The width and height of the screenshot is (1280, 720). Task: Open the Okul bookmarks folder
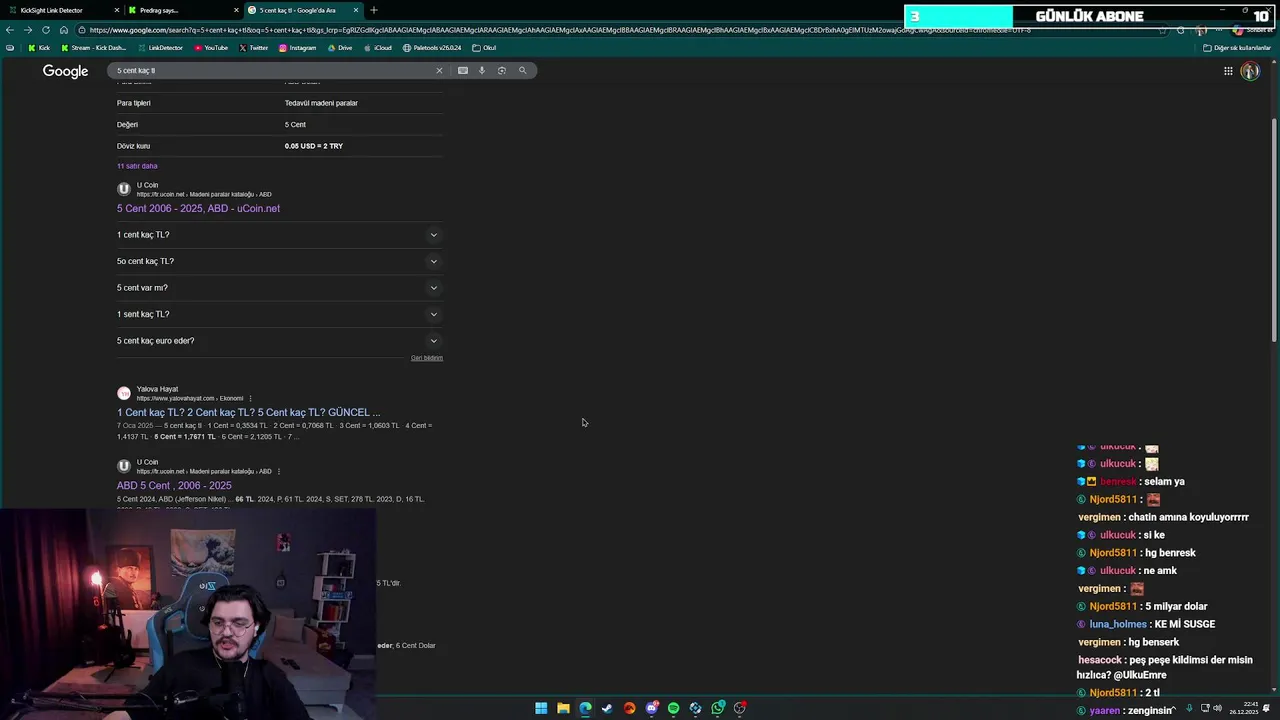[484, 48]
